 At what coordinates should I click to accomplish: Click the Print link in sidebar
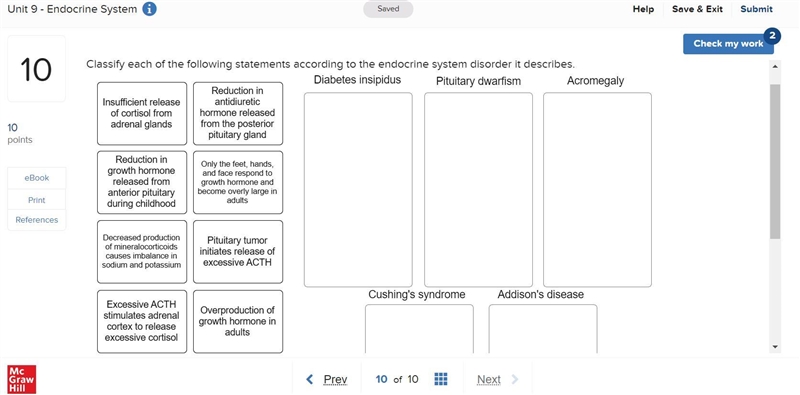click(37, 200)
